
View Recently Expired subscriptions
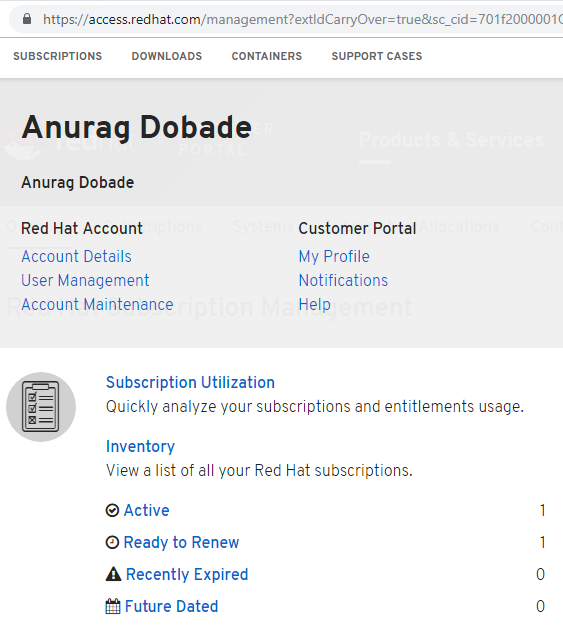point(187,574)
